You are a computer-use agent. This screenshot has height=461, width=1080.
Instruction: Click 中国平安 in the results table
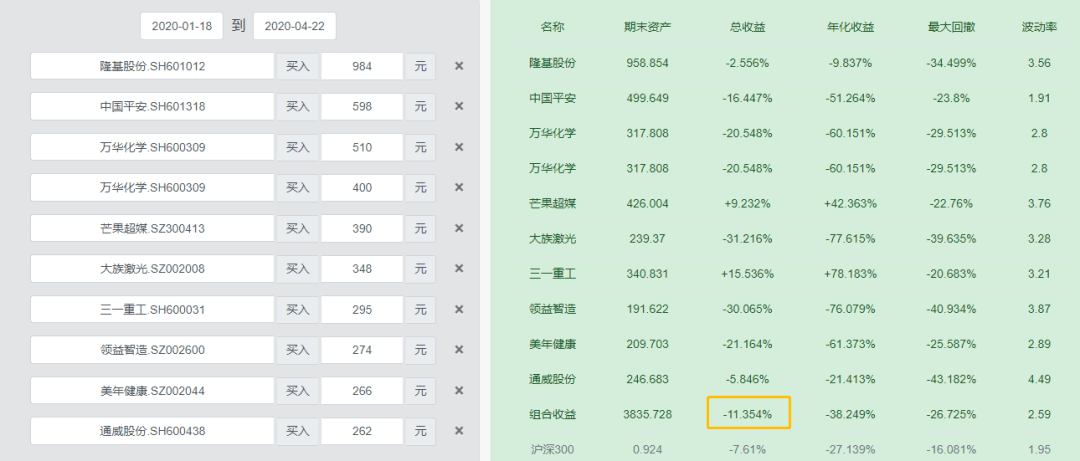point(552,98)
